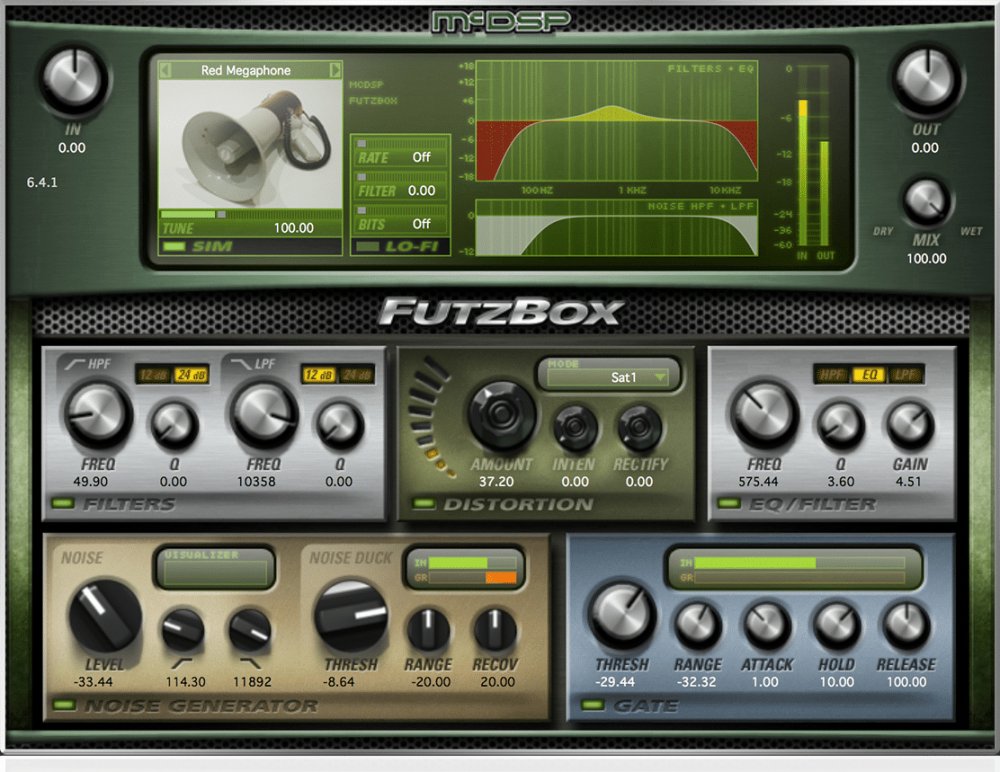This screenshot has width=1000, height=772.
Task: Click the distortion RECTIFY knob
Action: 640,427
